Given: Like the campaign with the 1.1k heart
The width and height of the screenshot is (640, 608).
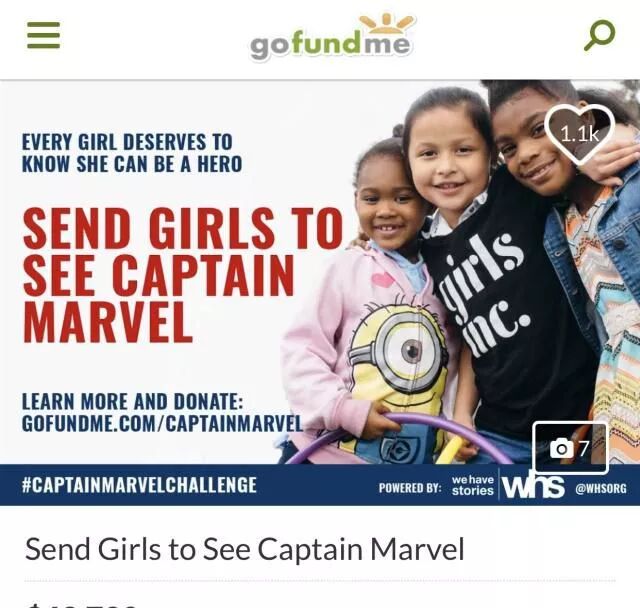Looking at the screenshot, I should 580,135.
